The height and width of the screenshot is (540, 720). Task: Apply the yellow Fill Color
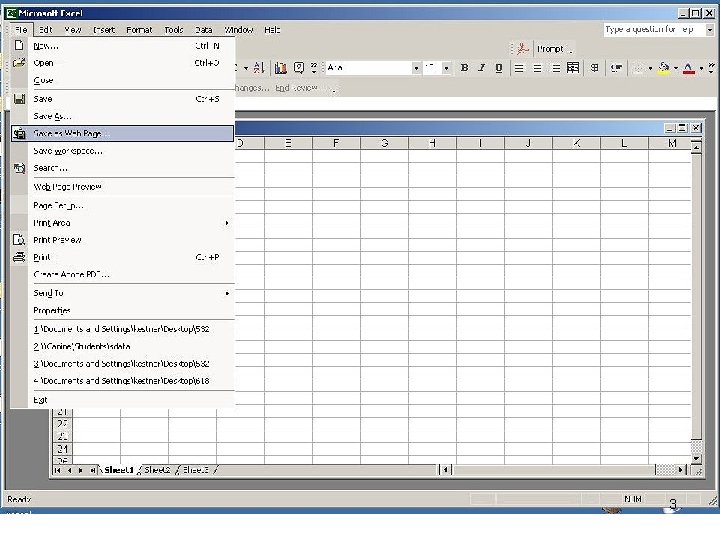point(664,68)
